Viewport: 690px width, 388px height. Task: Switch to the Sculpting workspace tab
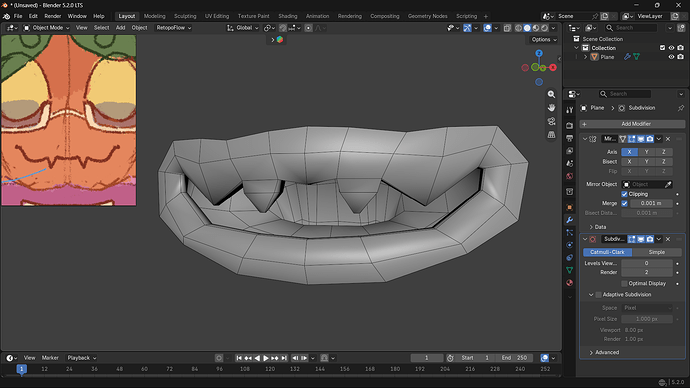point(185,16)
